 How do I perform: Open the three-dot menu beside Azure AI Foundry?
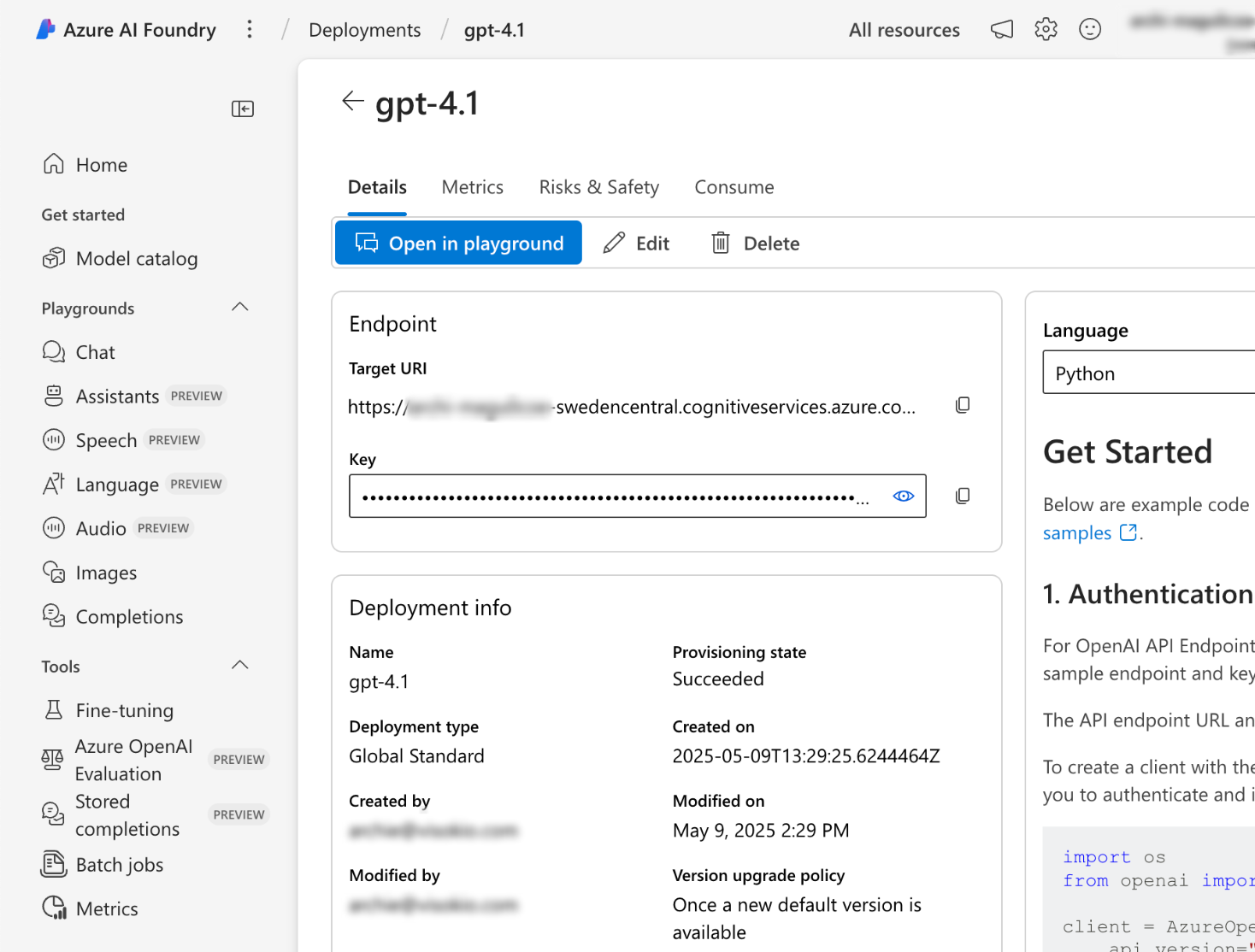(x=250, y=30)
